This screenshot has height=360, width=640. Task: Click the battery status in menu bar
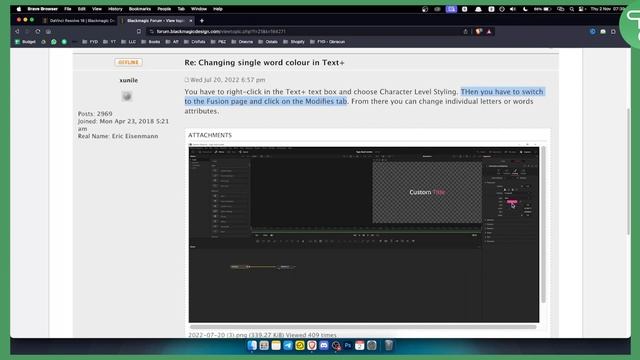coord(542,9)
